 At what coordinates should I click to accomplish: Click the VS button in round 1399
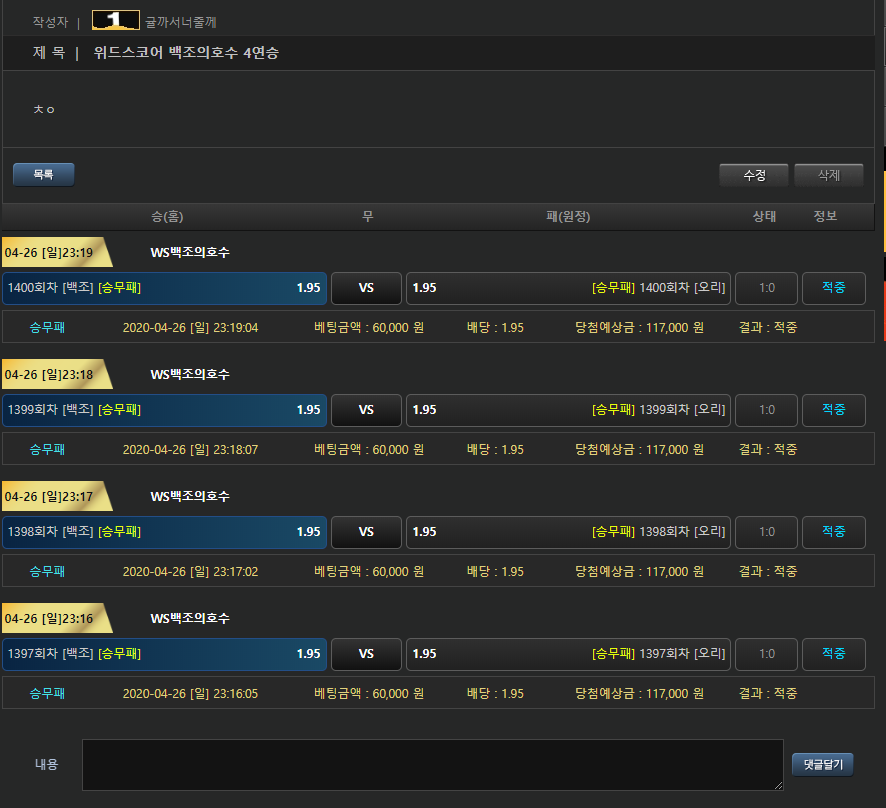point(366,410)
